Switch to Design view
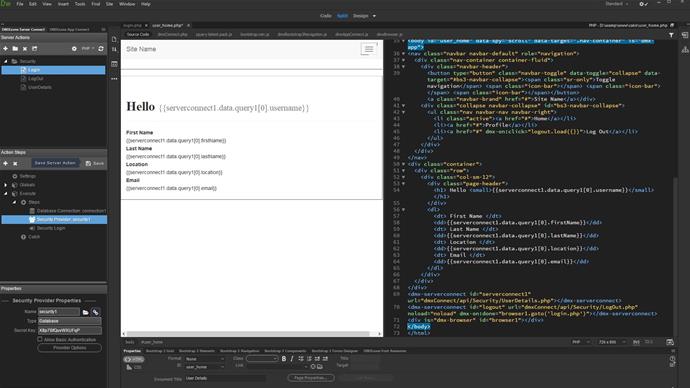Screen dimensions: 690x388 pyautogui.click(x=360, y=16)
